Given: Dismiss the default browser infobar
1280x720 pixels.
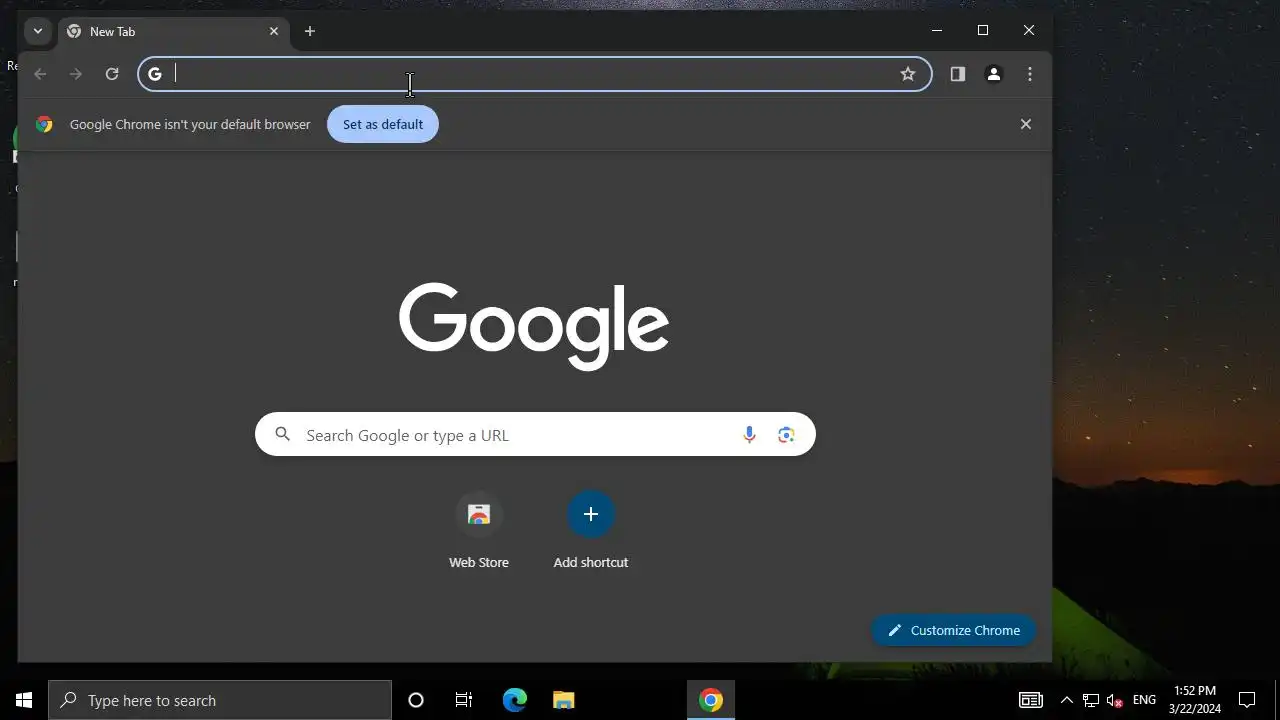Looking at the screenshot, I should tap(1025, 124).
